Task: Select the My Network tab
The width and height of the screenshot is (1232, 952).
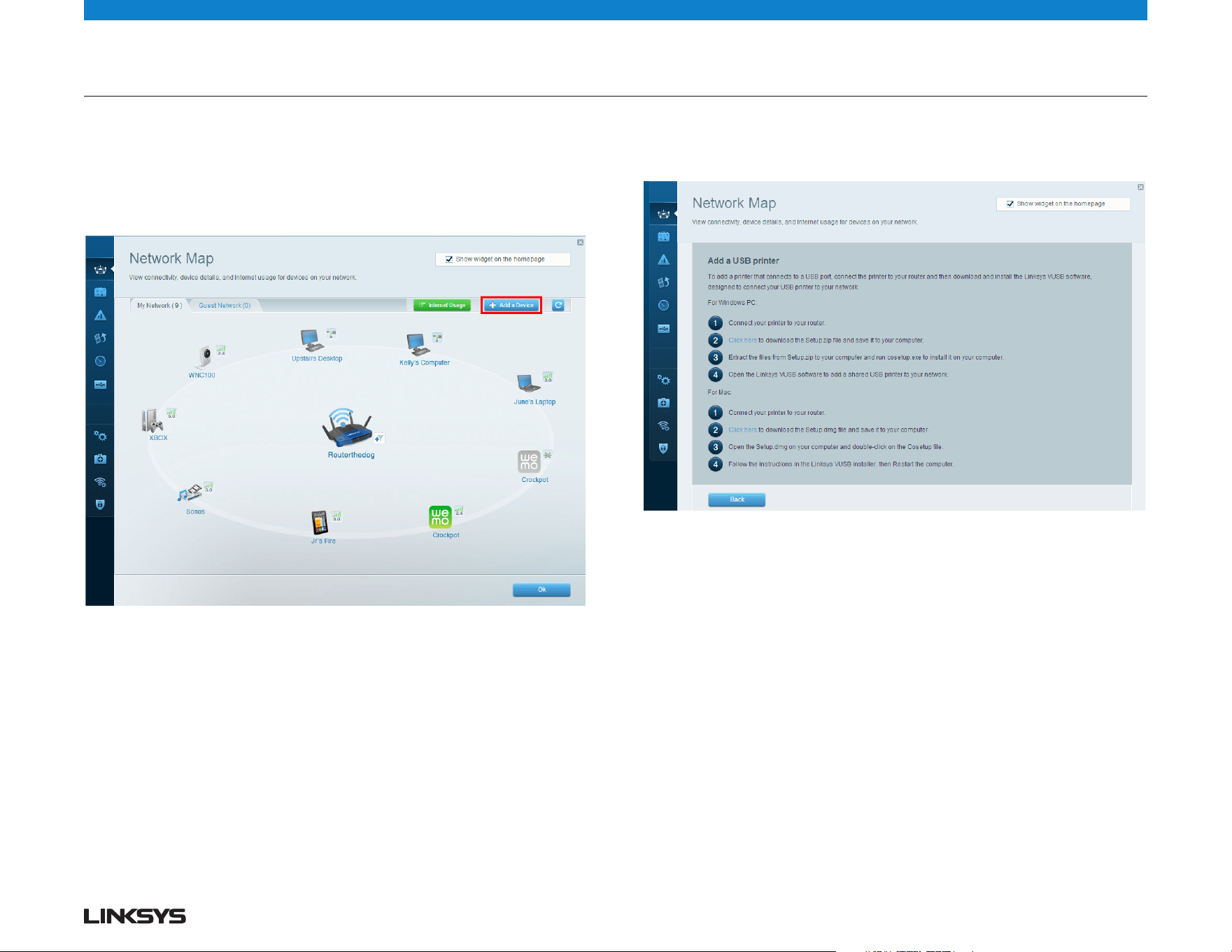Action: click(160, 306)
